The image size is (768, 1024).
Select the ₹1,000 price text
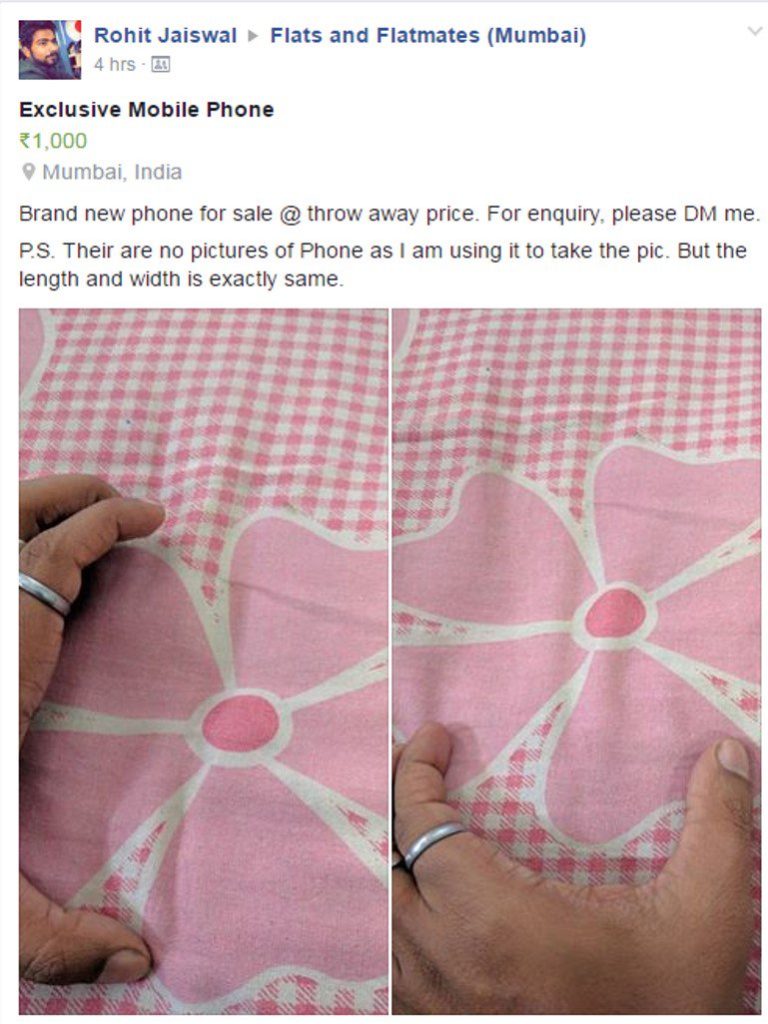point(53,141)
